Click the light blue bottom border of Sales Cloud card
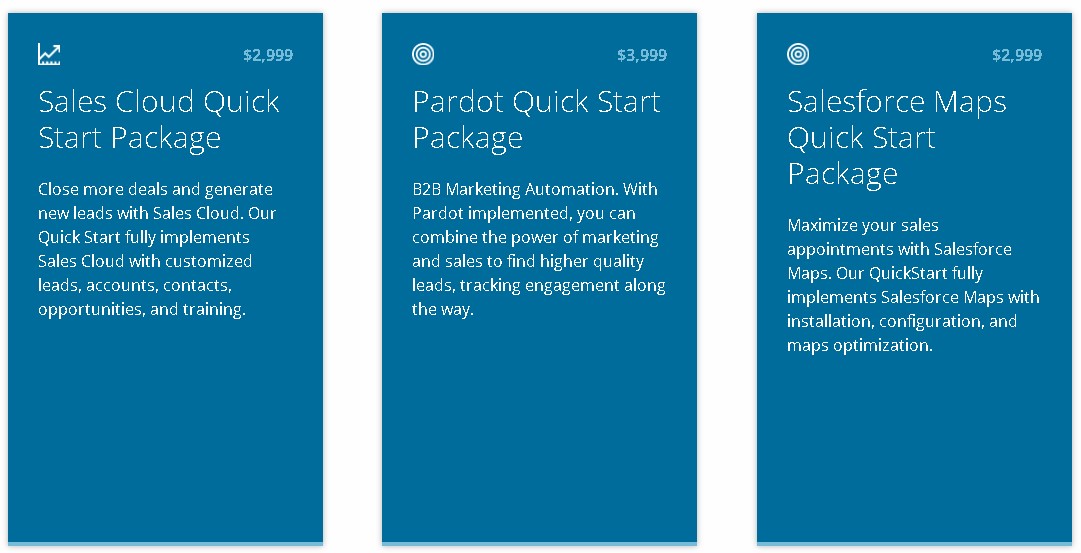 click(x=165, y=544)
